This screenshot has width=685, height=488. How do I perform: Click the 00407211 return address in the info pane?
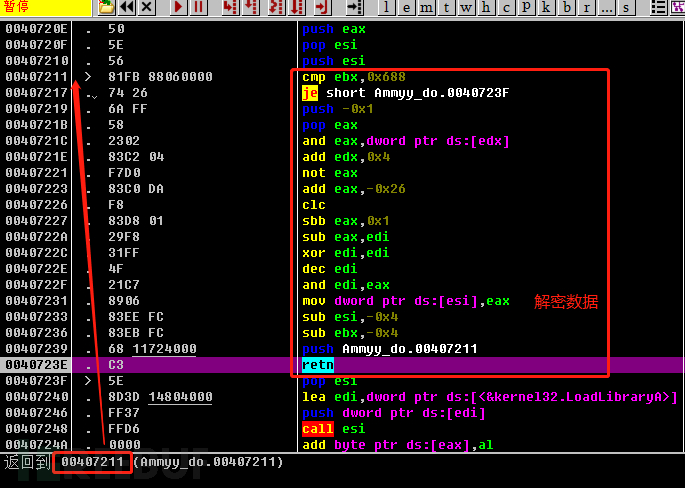point(92,462)
